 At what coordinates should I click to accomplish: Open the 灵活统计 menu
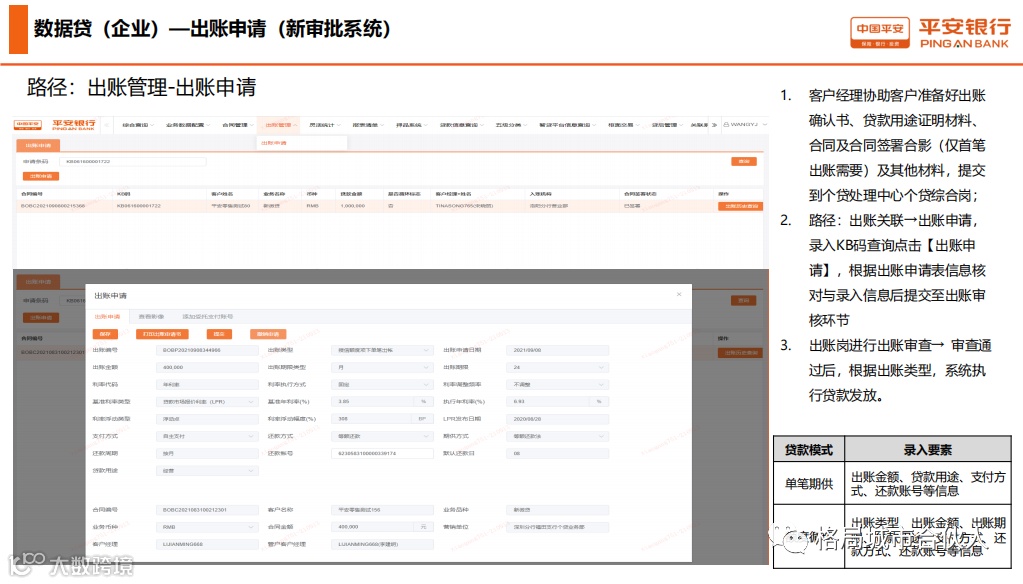pyautogui.click(x=324, y=125)
